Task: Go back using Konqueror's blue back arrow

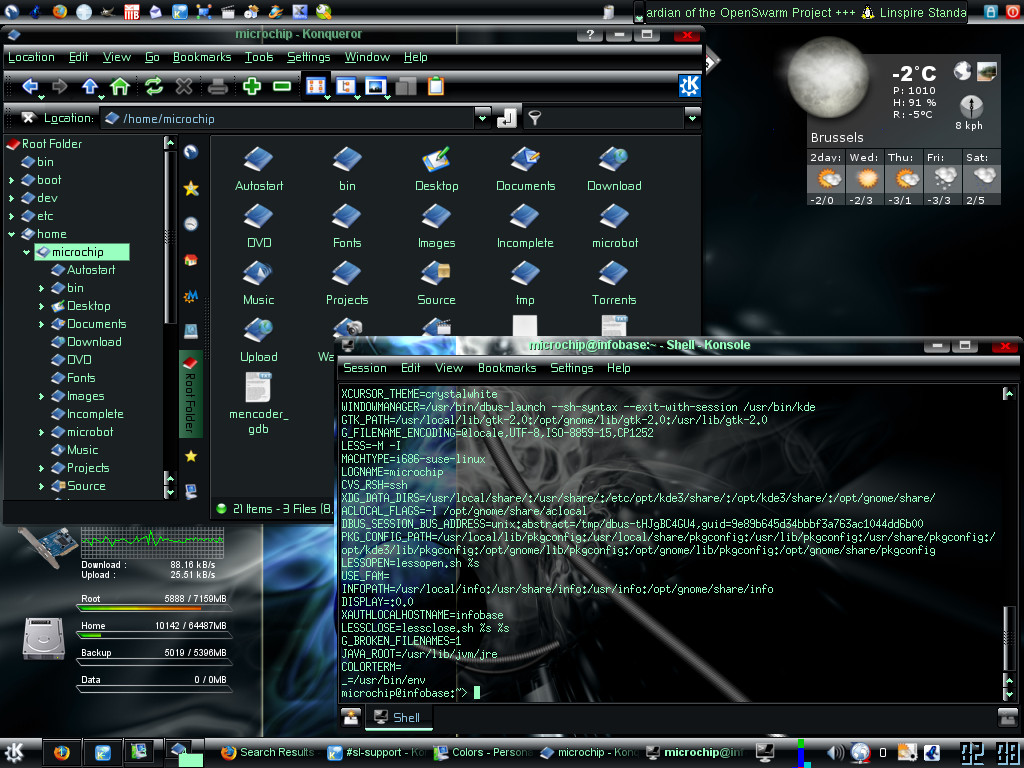Action: pos(29,86)
